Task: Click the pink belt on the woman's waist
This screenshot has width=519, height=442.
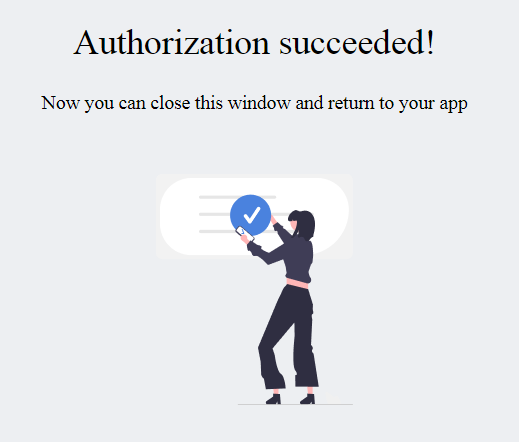Action: tap(297, 284)
